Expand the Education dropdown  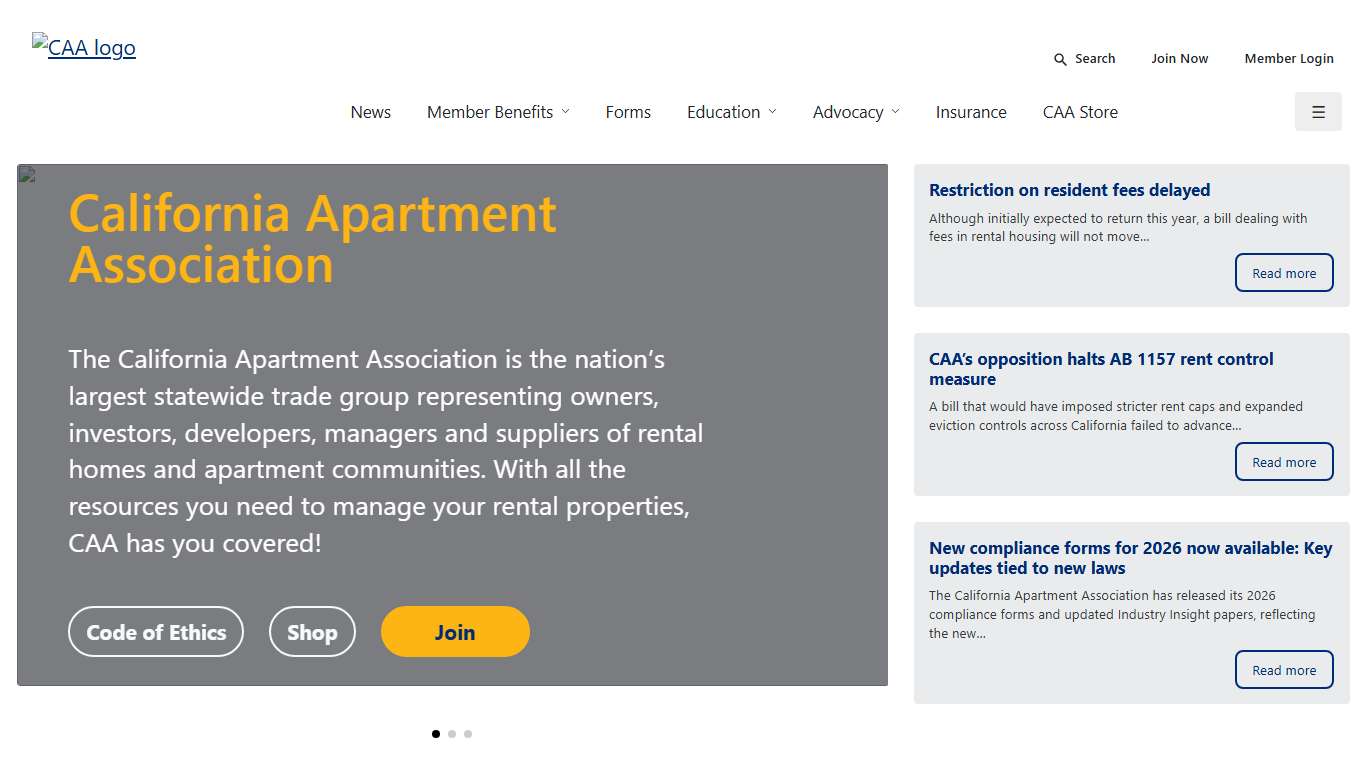731,112
